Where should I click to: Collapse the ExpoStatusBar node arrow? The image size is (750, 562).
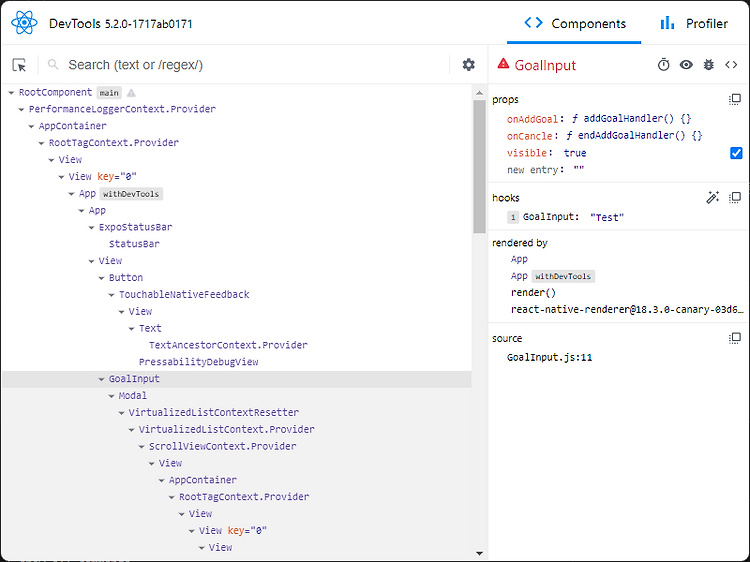[x=91, y=228]
